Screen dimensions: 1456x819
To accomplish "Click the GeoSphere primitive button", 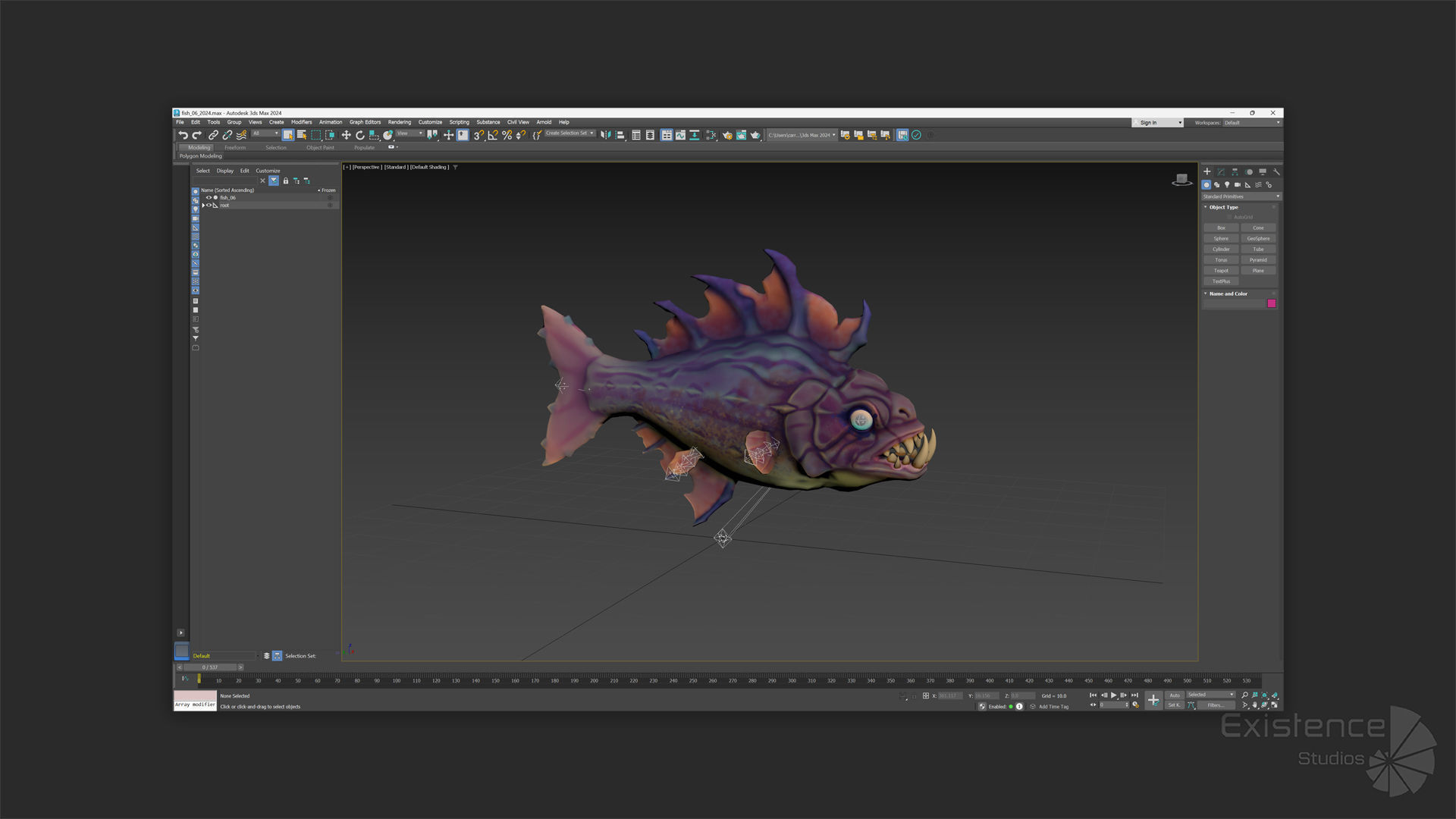I will tap(1258, 239).
